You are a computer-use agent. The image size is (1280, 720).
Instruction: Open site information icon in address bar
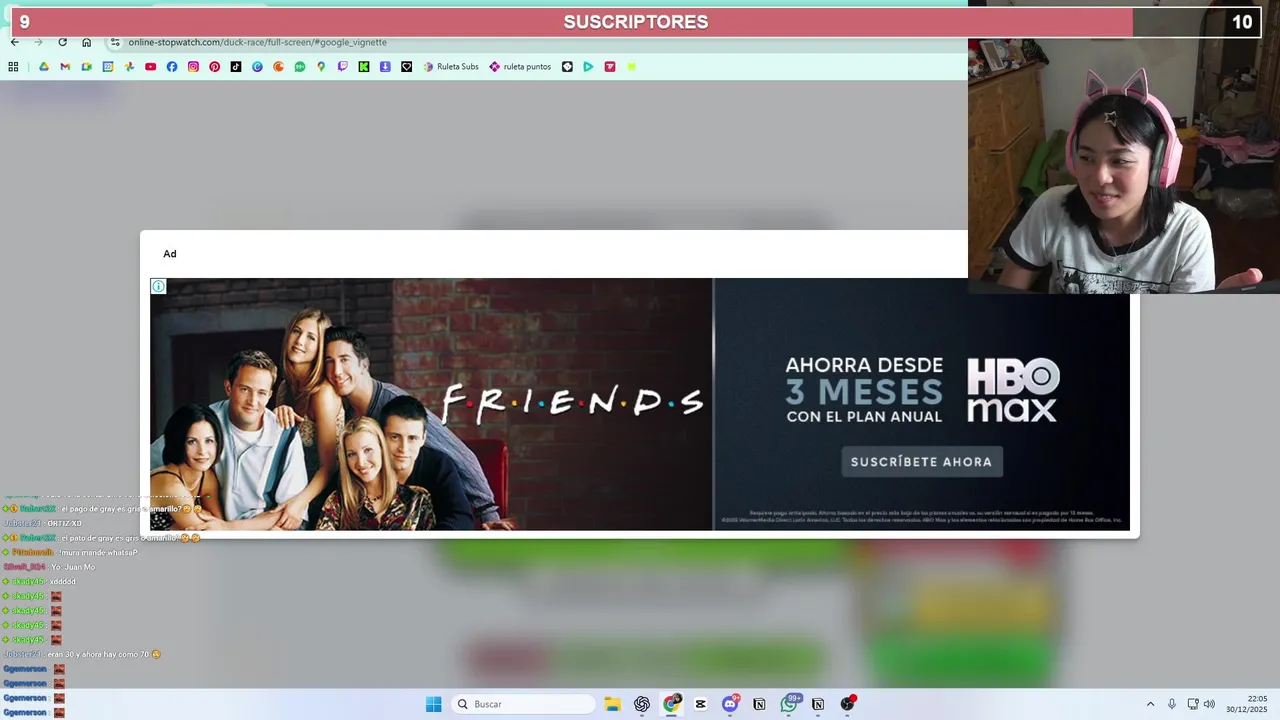(x=115, y=42)
